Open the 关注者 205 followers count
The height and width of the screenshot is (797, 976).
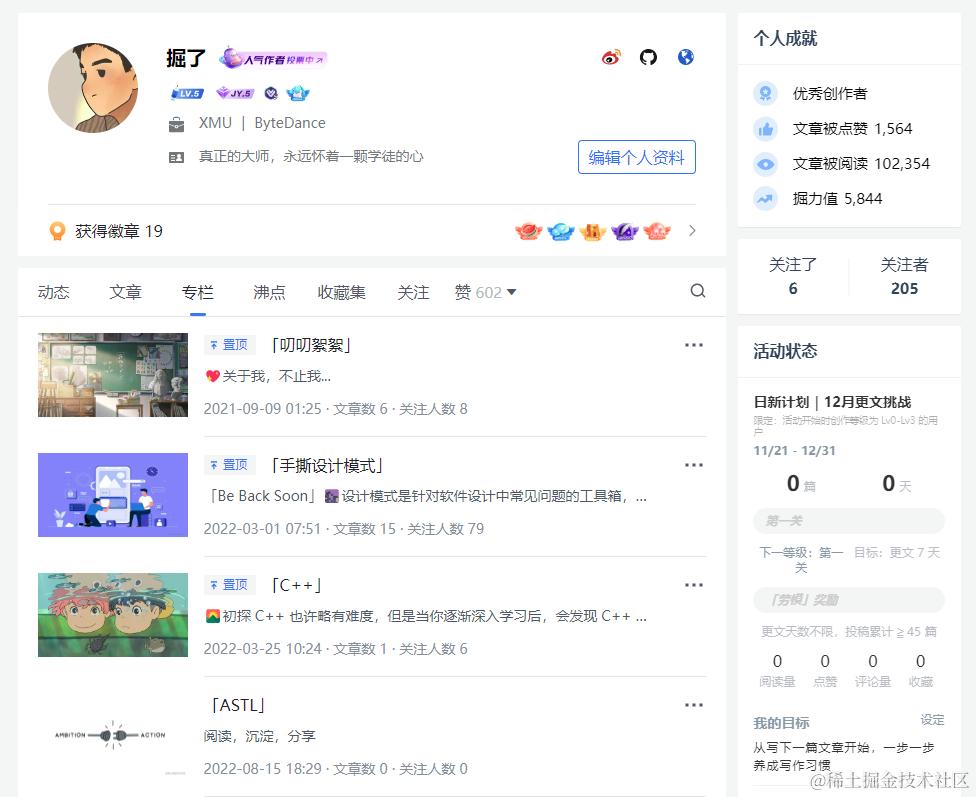point(904,276)
